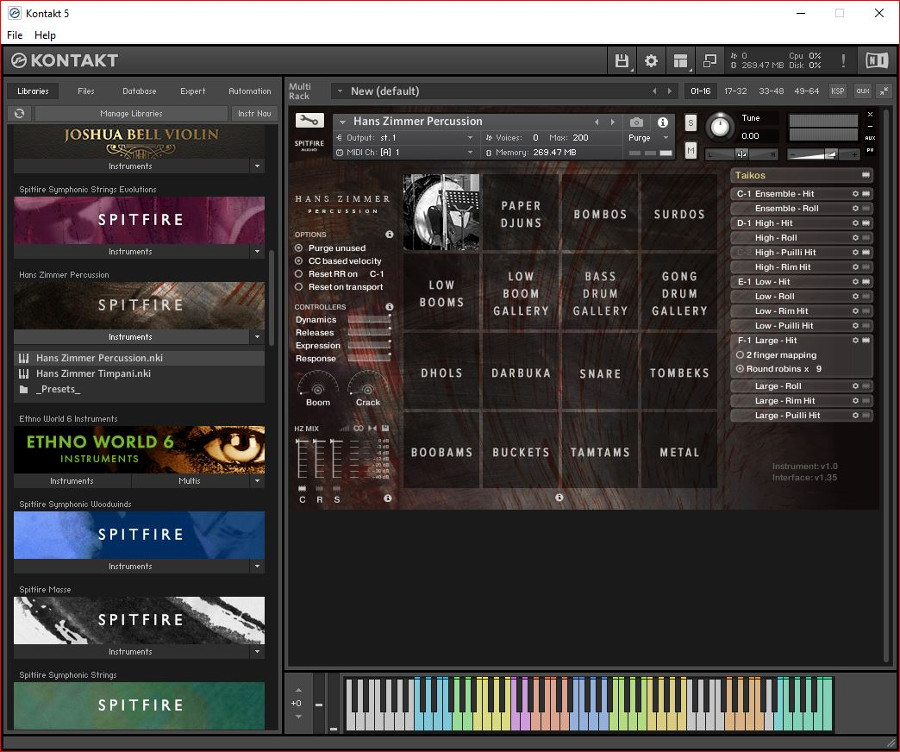The height and width of the screenshot is (752, 900).
Task: Open the workspace layout menu
Action: pyautogui.click(x=680, y=60)
